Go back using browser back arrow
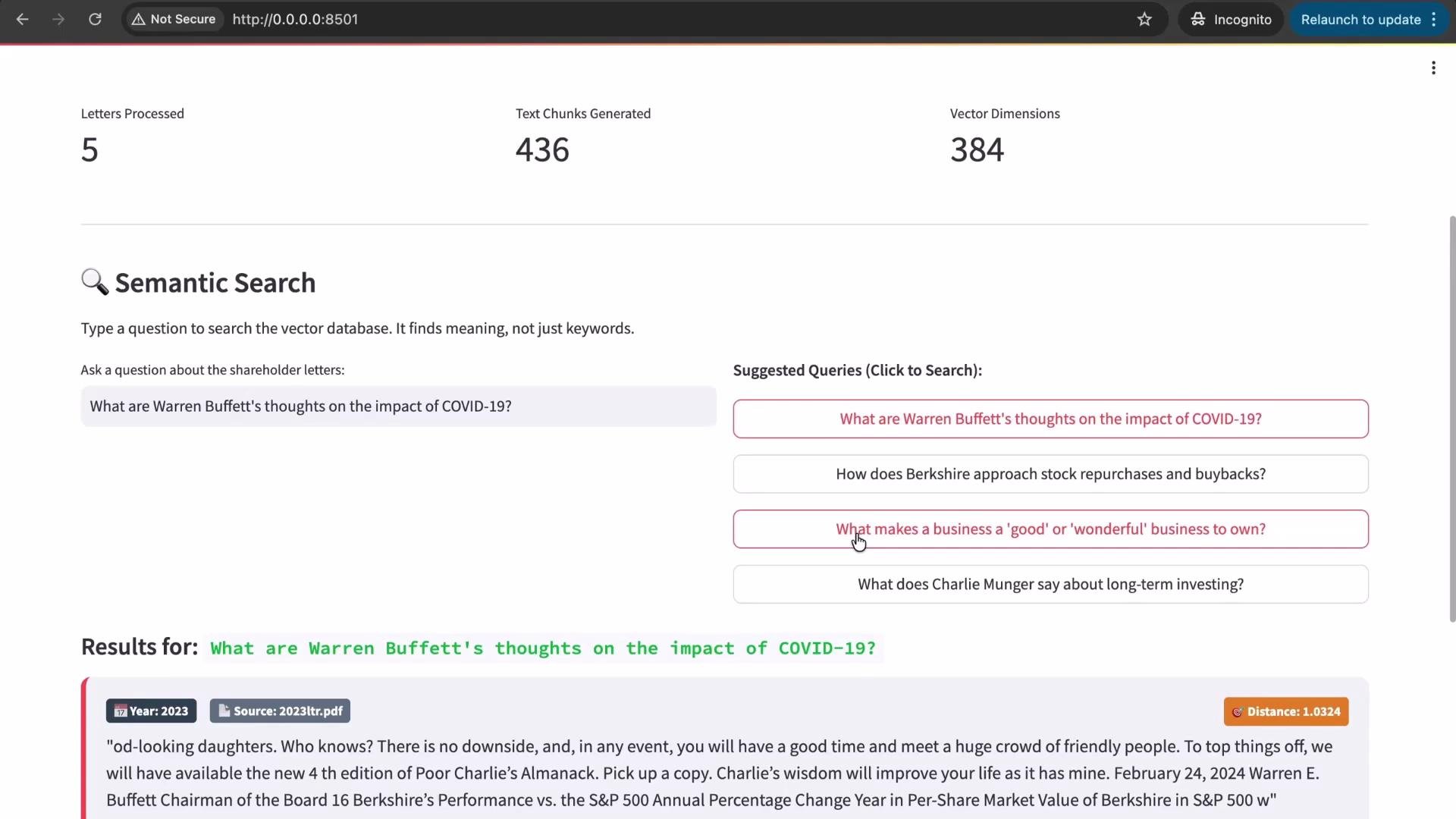Viewport: 1456px width, 819px height. click(22, 19)
